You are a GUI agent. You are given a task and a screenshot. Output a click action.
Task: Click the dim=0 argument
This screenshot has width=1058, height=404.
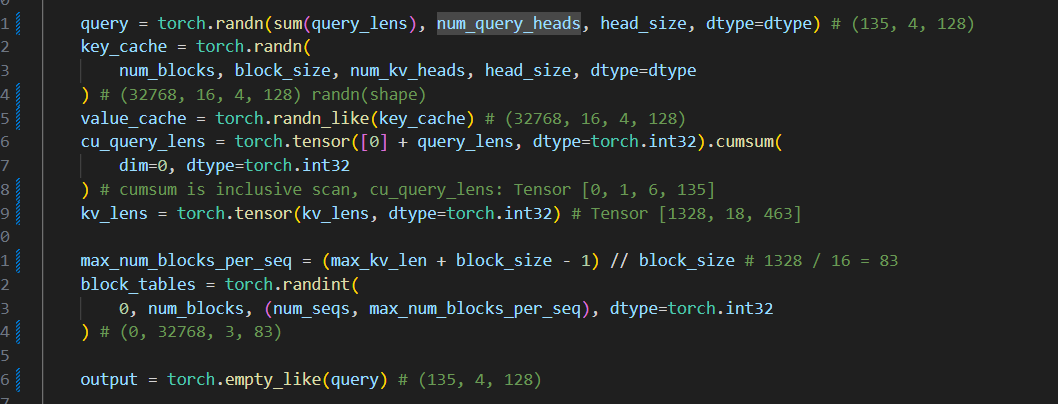(x=142, y=166)
